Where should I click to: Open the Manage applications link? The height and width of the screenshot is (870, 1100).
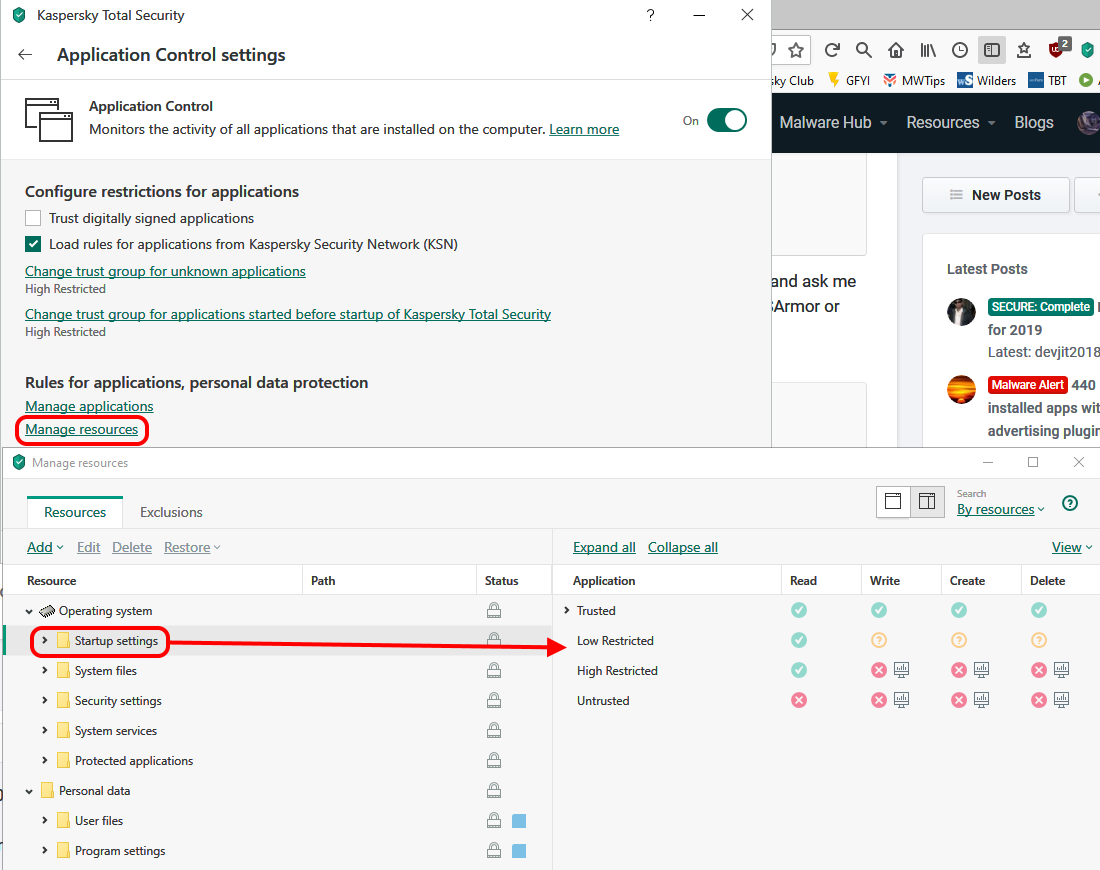click(x=89, y=406)
